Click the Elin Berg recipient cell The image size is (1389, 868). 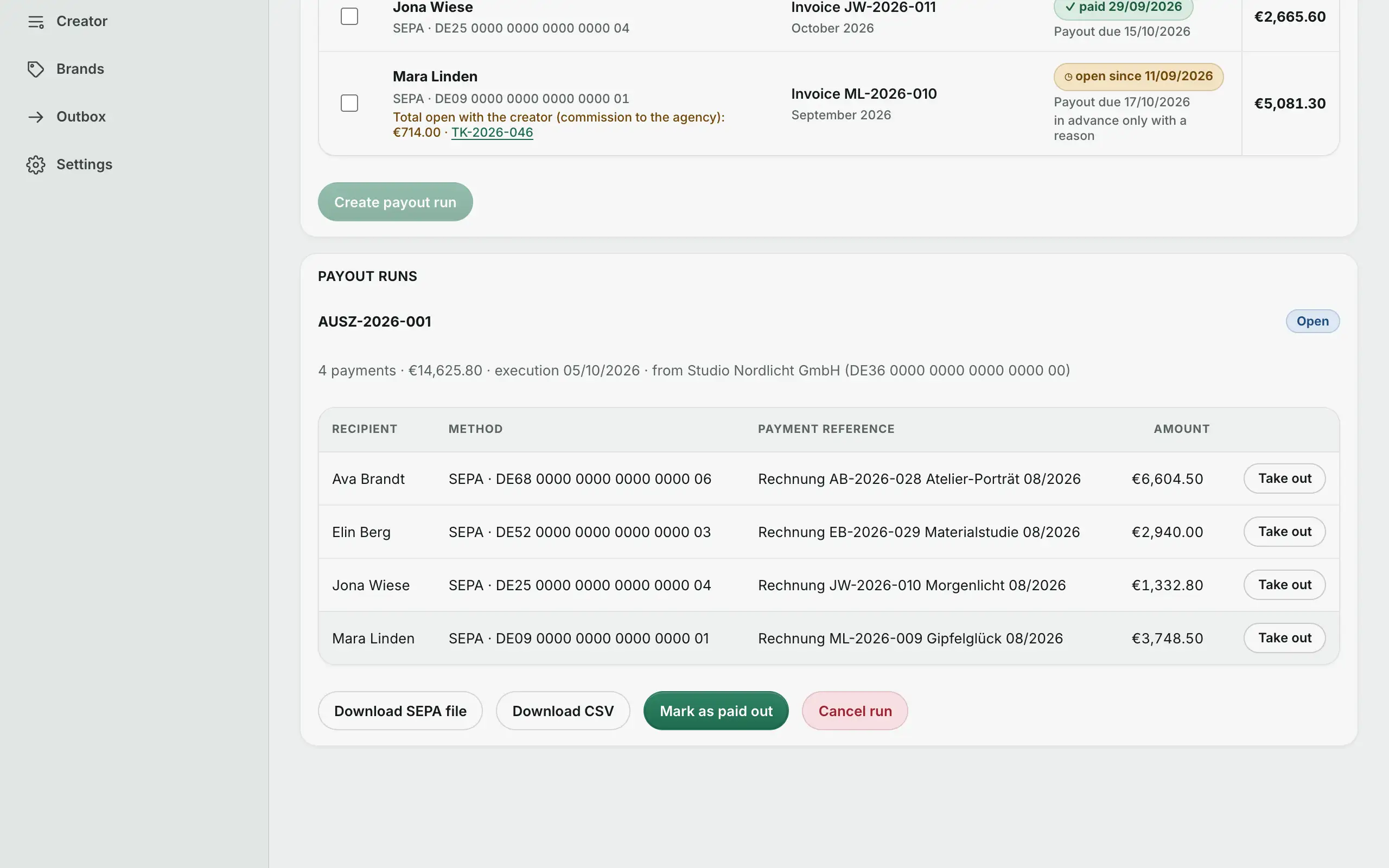pyautogui.click(x=361, y=532)
